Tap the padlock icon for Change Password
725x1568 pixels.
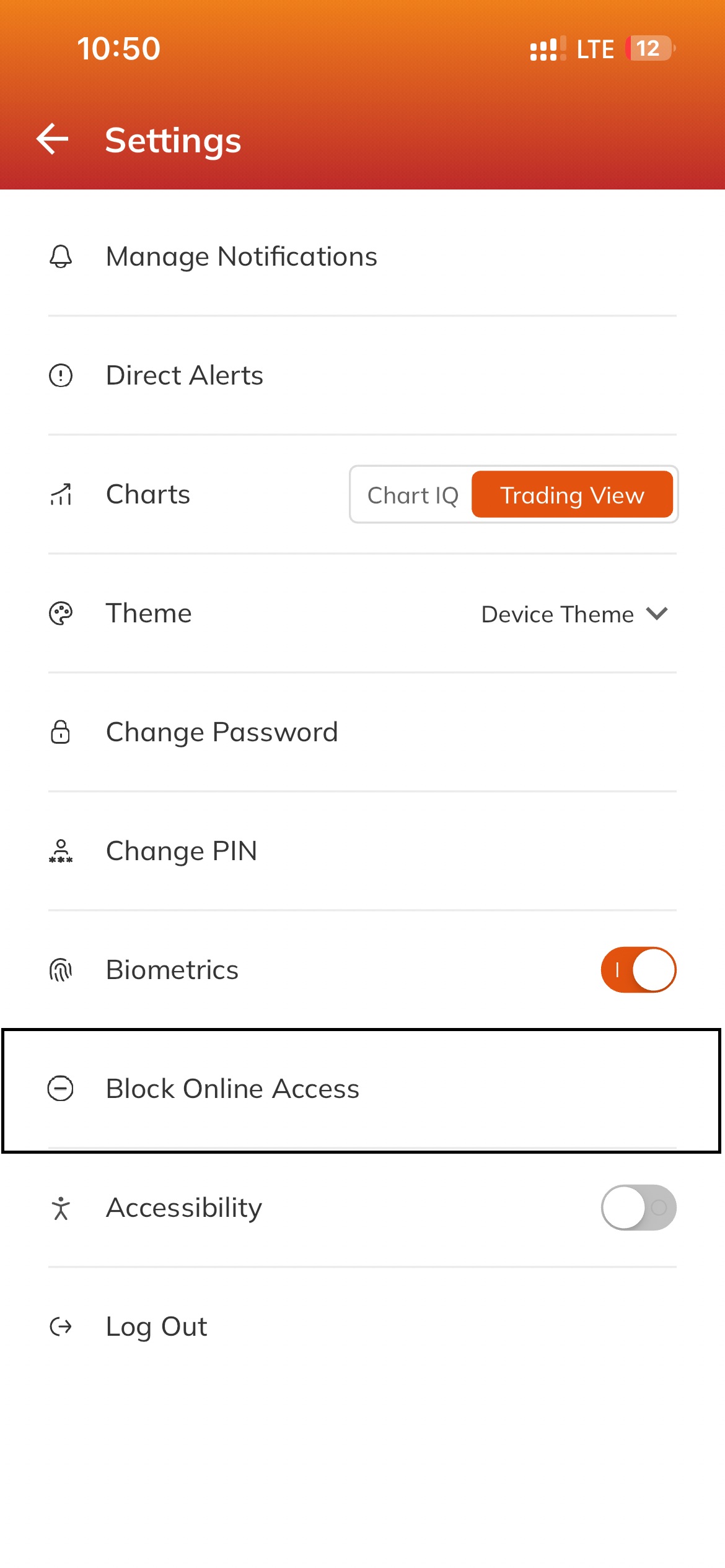61,732
